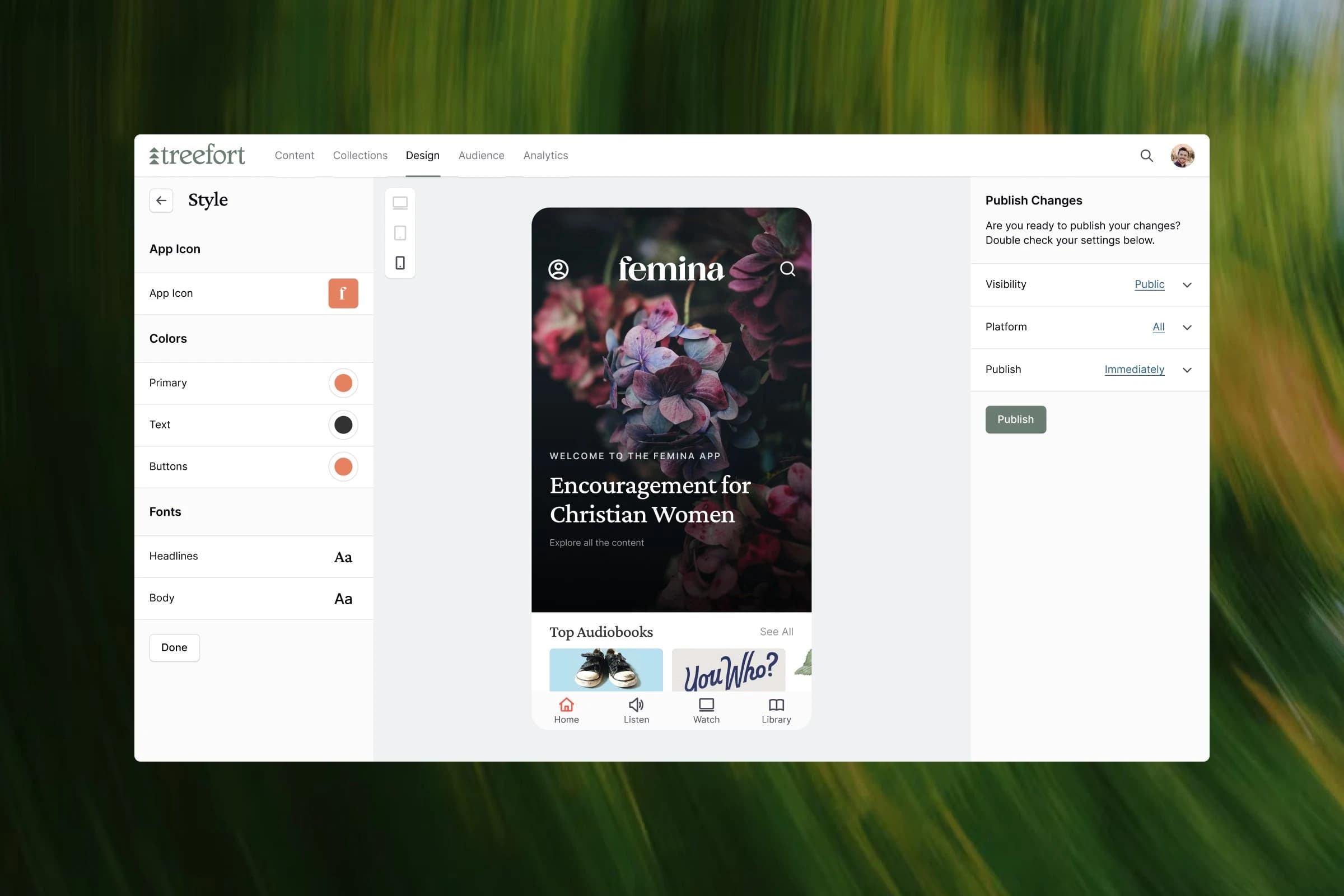Click the Immediately publish link
The width and height of the screenshot is (1344, 896).
click(1135, 369)
